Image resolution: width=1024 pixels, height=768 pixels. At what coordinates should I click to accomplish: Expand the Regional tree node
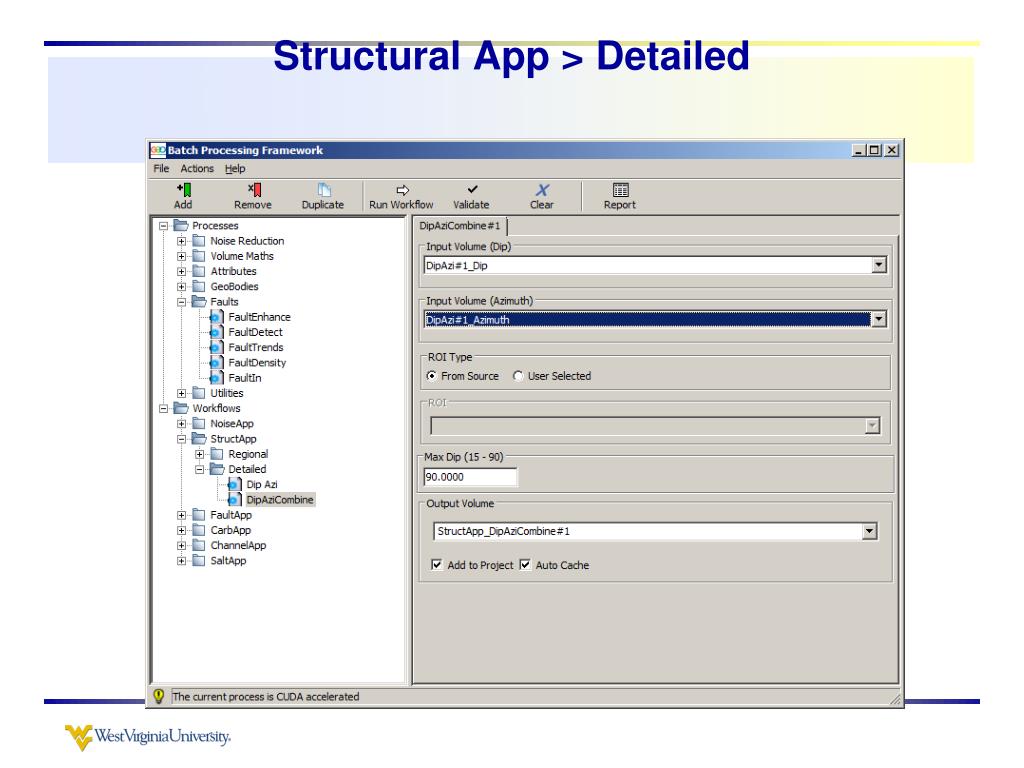click(200, 455)
